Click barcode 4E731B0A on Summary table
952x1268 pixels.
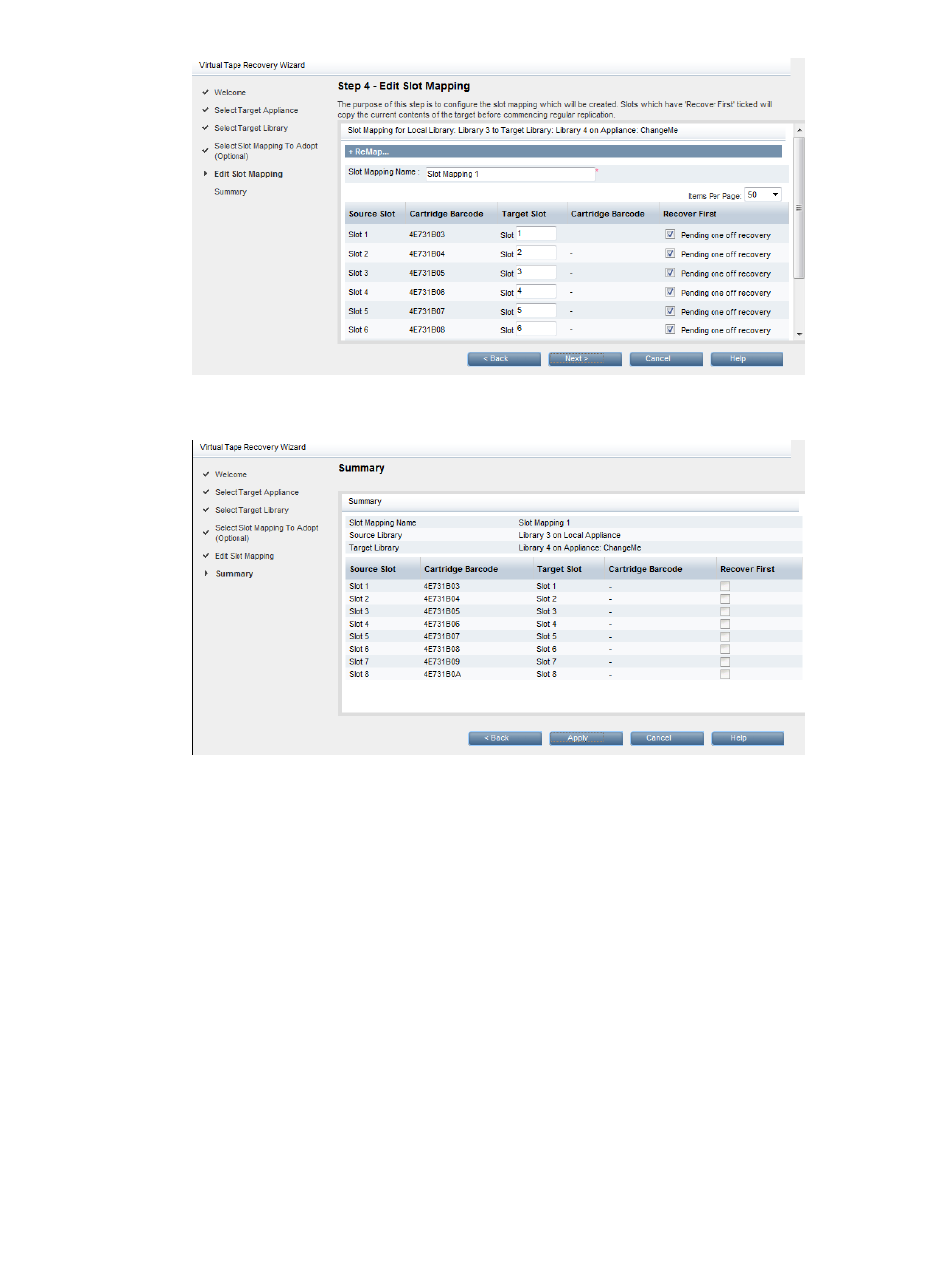442,674
